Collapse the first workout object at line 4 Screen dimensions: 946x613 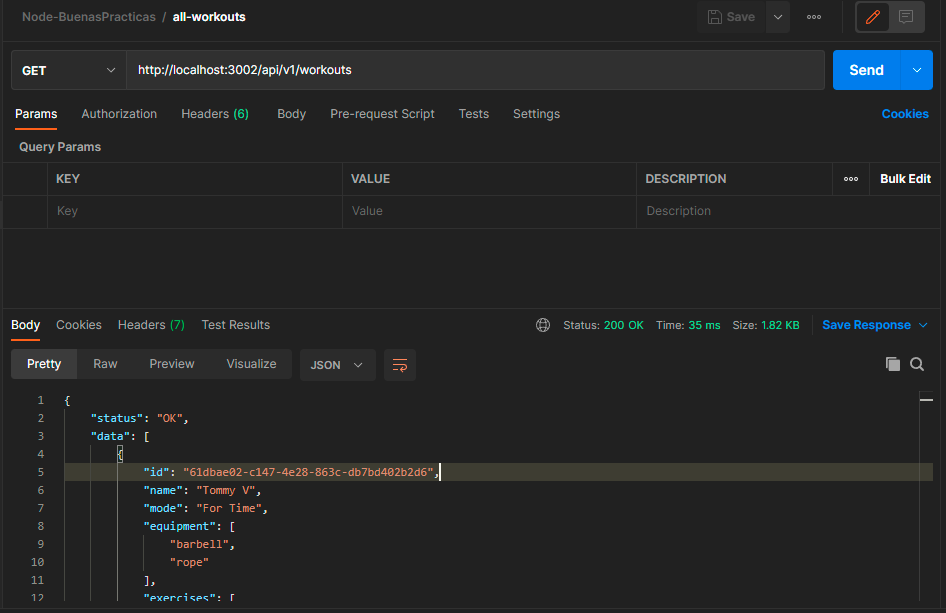[x=120, y=453]
